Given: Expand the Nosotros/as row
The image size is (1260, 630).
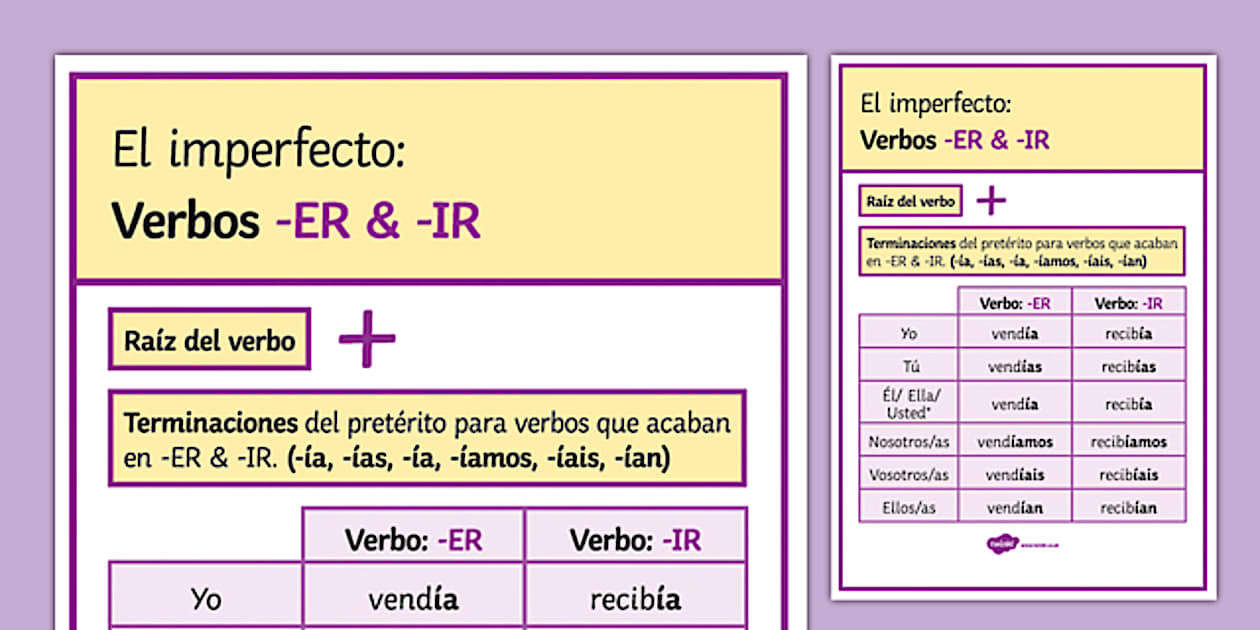Looking at the screenshot, I should point(908,439).
